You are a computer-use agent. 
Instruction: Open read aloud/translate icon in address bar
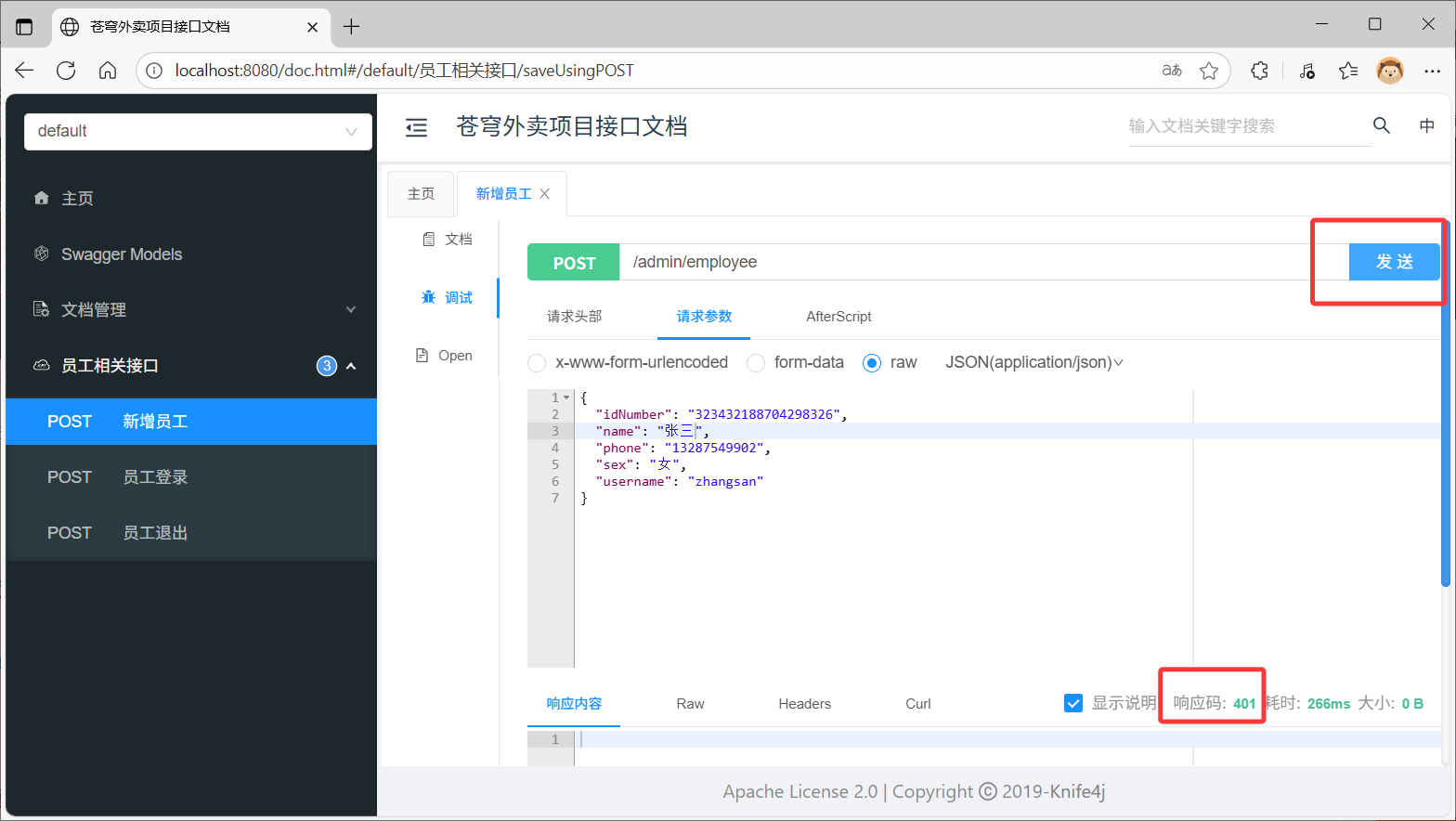(x=1172, y=71)
